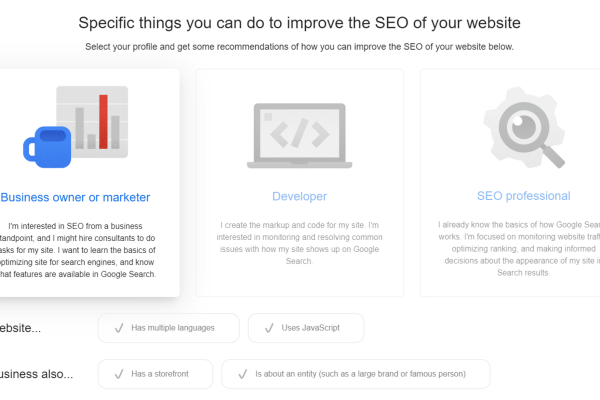Image resolution: width=600 pixels, height=400 pixels.
Task: Enable the Uses JavaScript option
Action: tap(306, 328)
